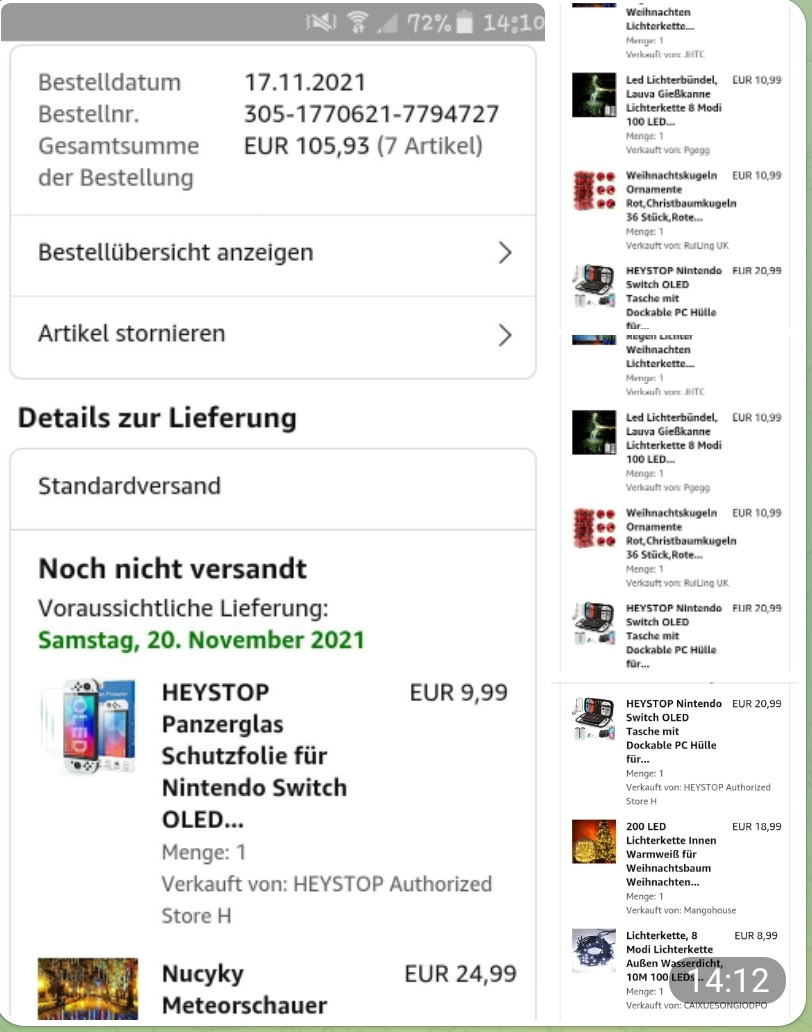The height and width of the screenshot is (1032, 812).
Task: Tap the delivery date Samstag, 20. November 2021
Action: pyautogui.click(x=201, y=639)
